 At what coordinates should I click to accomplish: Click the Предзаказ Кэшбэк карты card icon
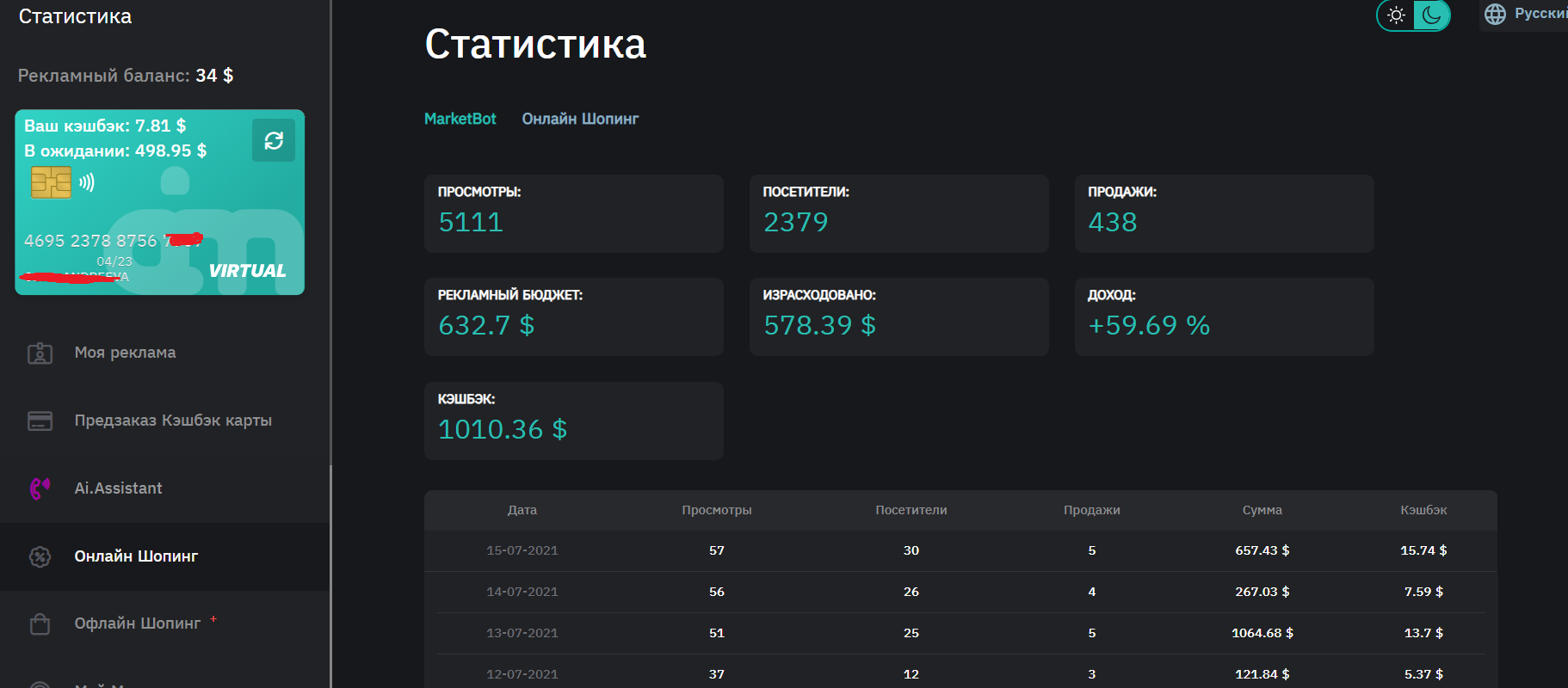tap(40, 421)
